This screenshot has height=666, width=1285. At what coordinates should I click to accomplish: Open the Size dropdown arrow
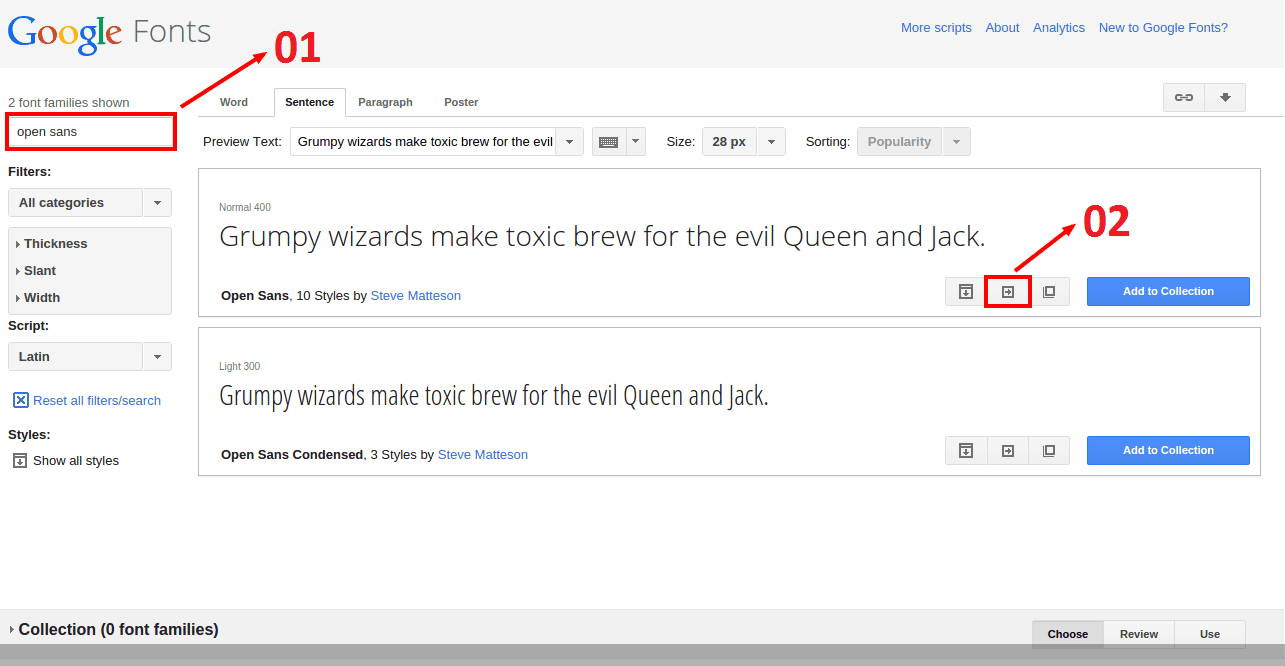click(771, 142)
